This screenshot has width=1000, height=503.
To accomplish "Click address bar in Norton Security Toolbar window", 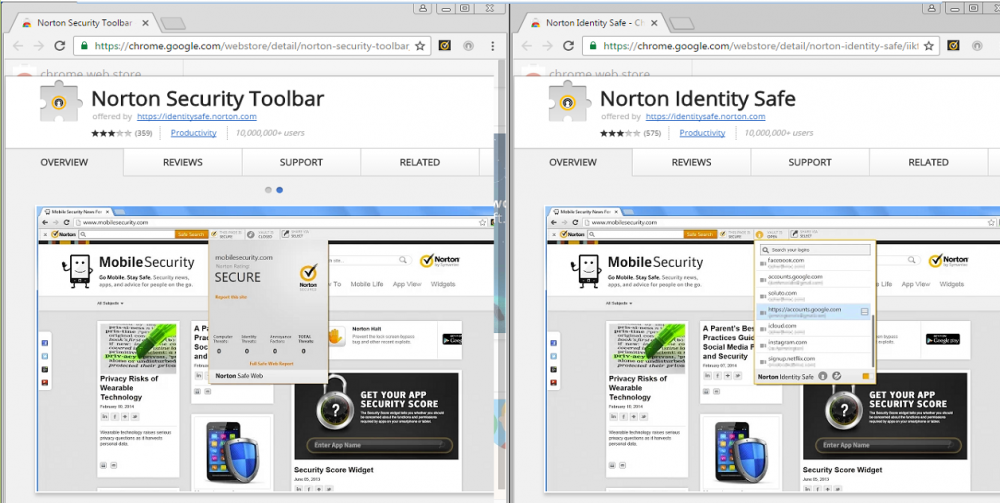I will tap(252, 46).
